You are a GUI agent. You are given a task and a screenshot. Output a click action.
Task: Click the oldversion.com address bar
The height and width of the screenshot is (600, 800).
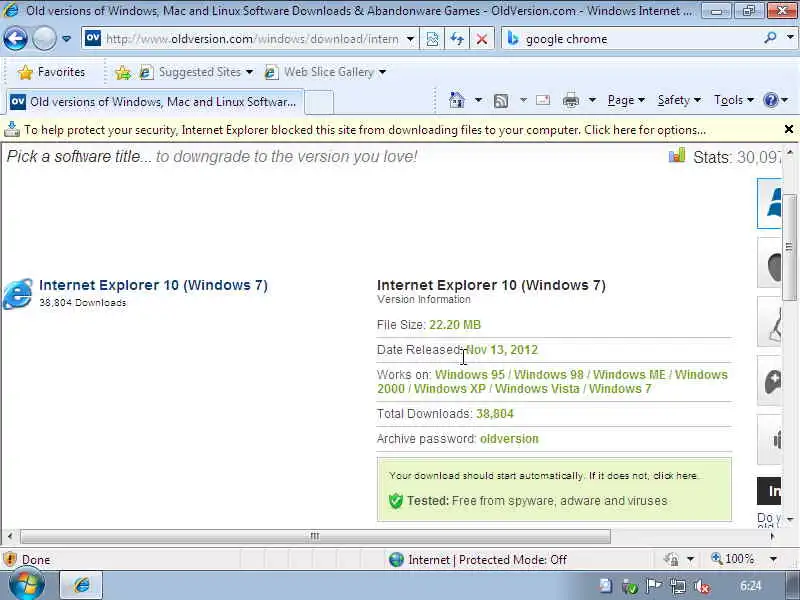(250, 39)
